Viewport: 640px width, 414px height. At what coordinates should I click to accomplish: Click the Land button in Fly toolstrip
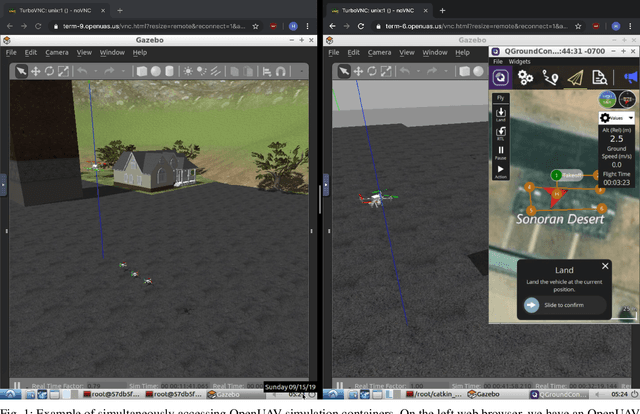(501, 114)
